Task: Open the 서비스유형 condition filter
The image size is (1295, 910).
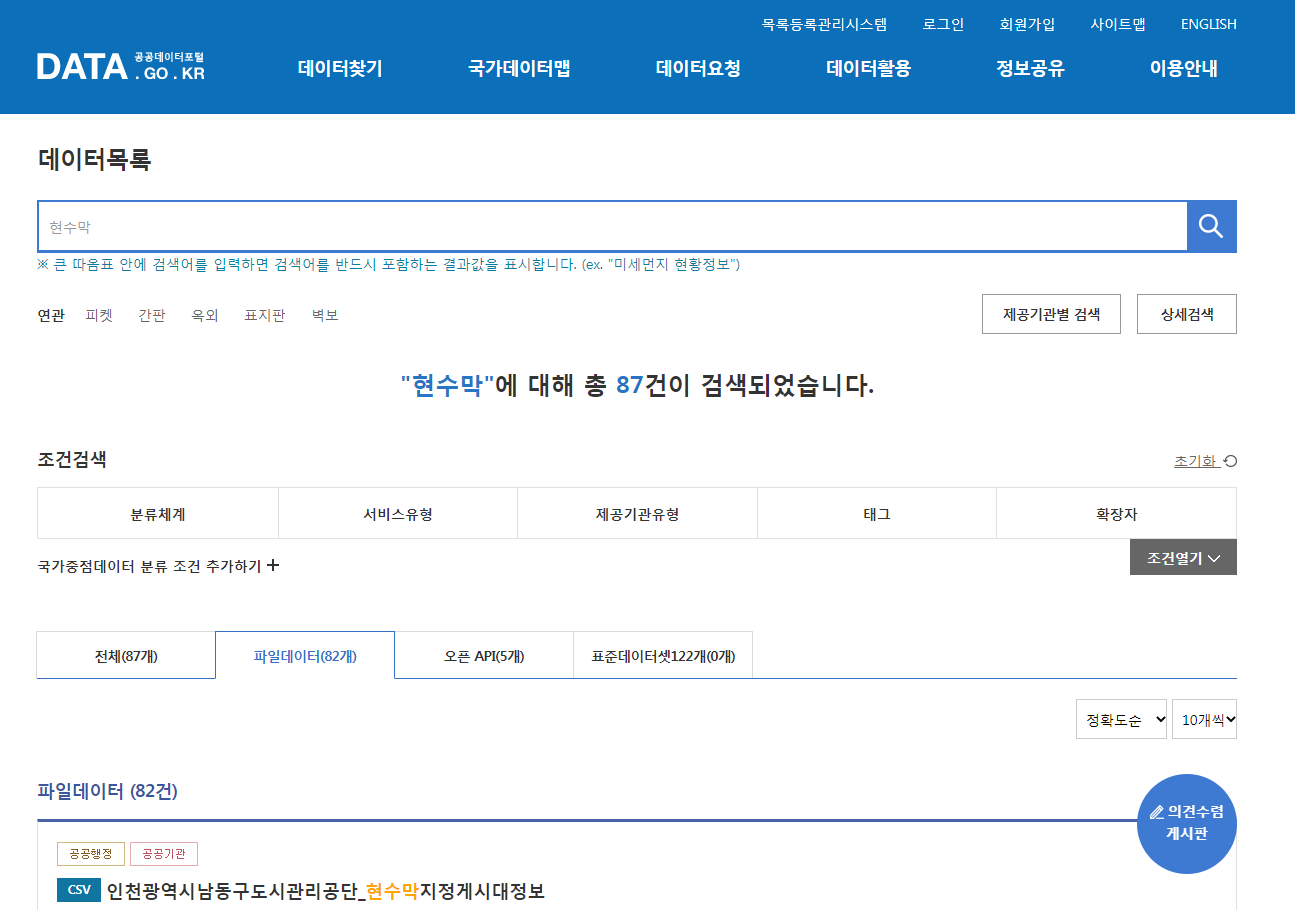Action: (398, 514)
